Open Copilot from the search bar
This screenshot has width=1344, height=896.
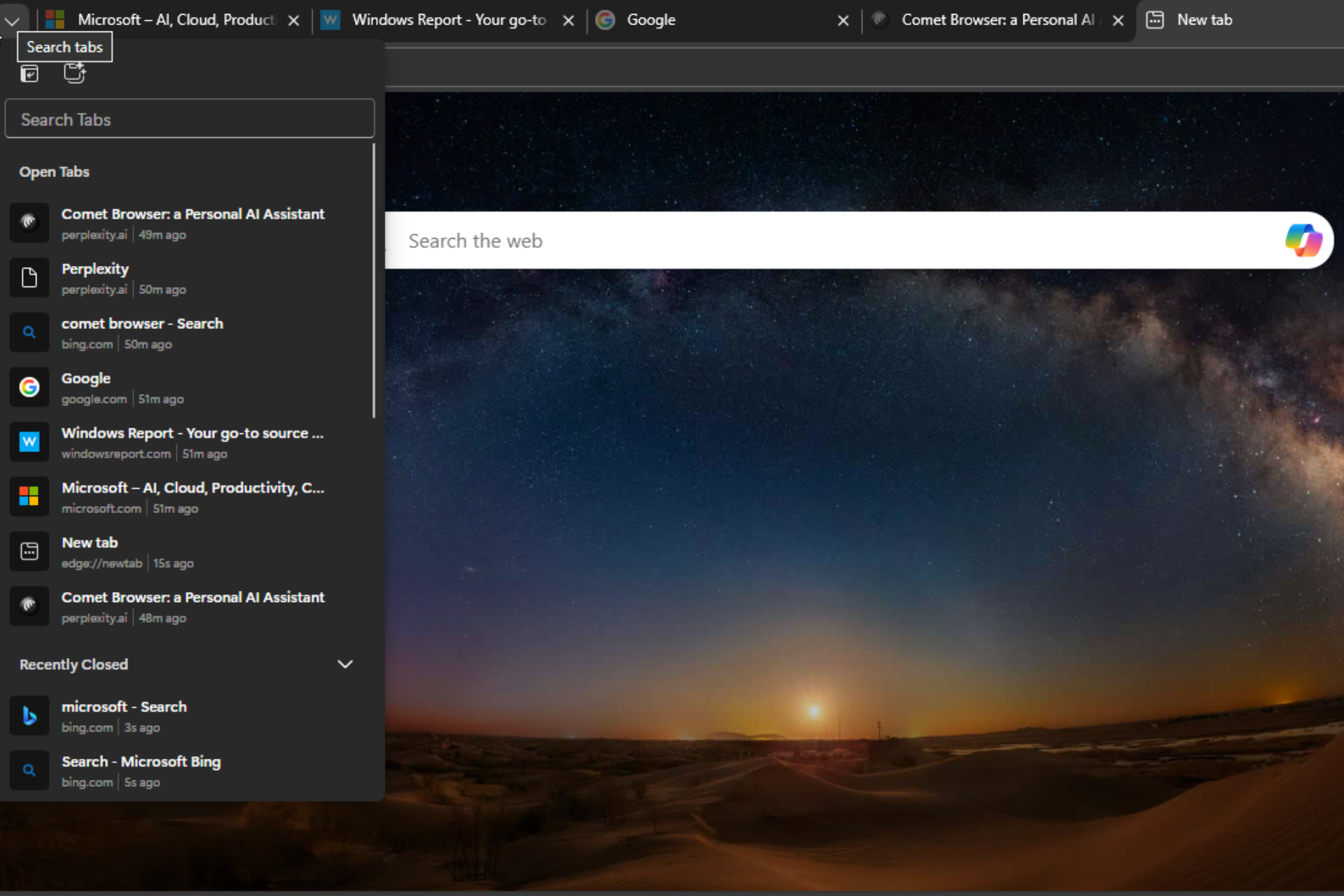(1303, 240)
